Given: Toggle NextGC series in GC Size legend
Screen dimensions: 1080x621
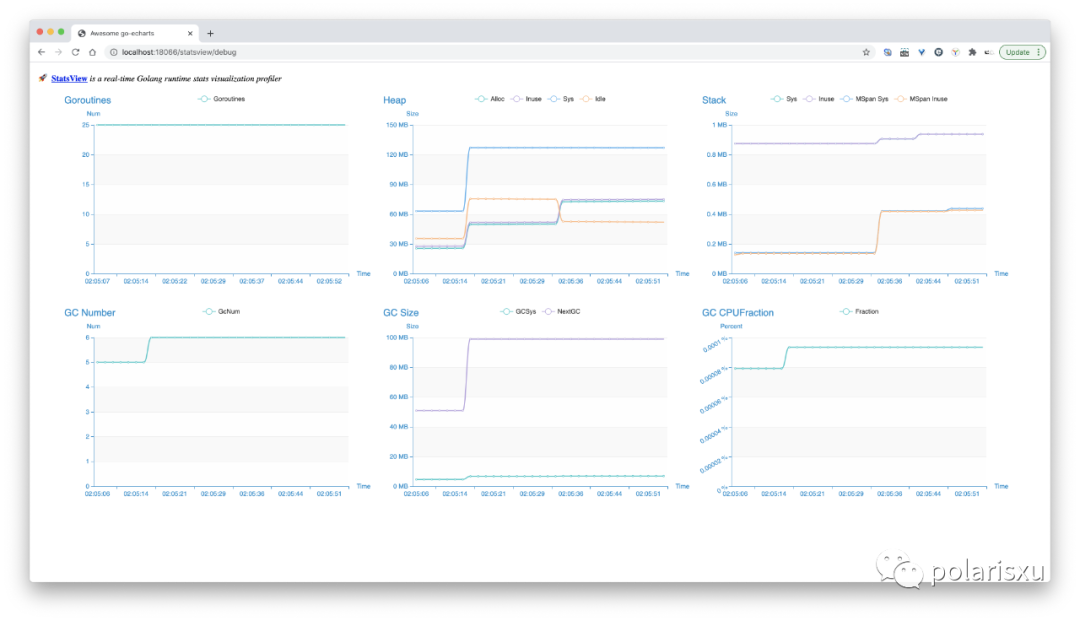Looking at the screenshot, I should click(x=561, y=312).
